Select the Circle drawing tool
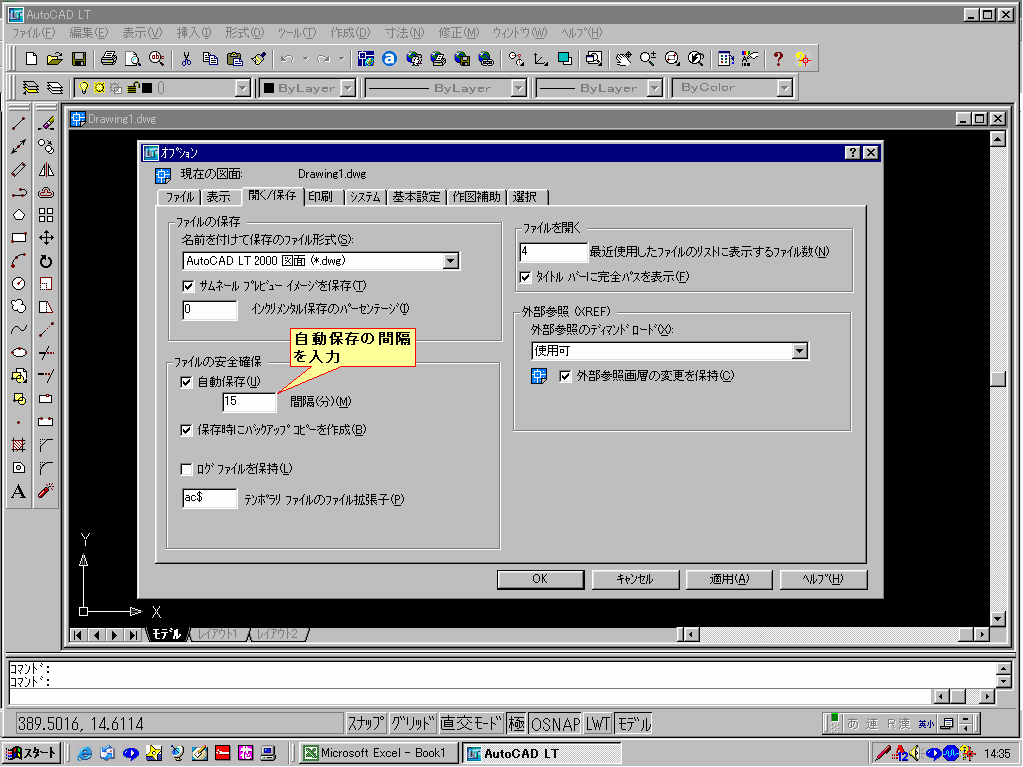Screen dimensions: 1023x767 click(19, 284)
